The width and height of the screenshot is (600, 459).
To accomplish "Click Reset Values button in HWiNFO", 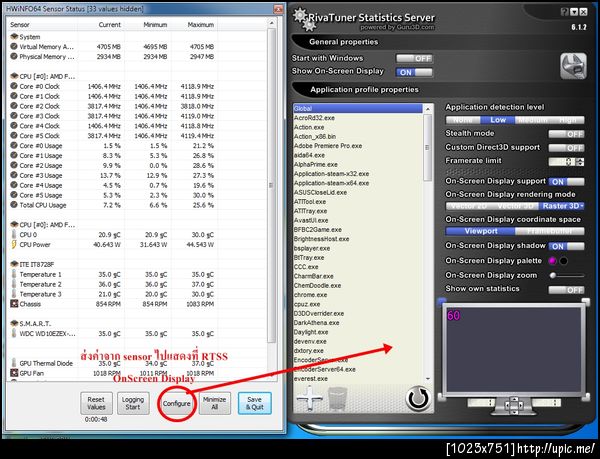I will click(96, 403).
